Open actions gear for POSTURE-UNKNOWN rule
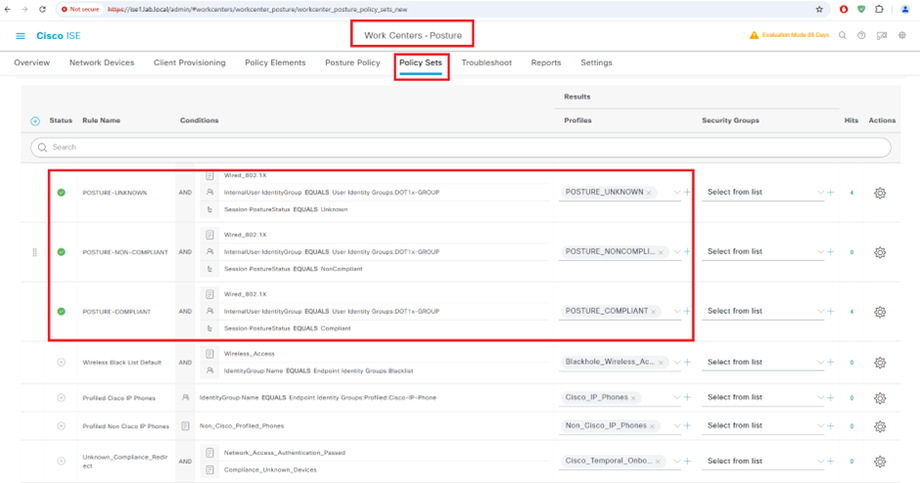Image resolution: width=920 pixels, height=483 pixels. point(880,193)
